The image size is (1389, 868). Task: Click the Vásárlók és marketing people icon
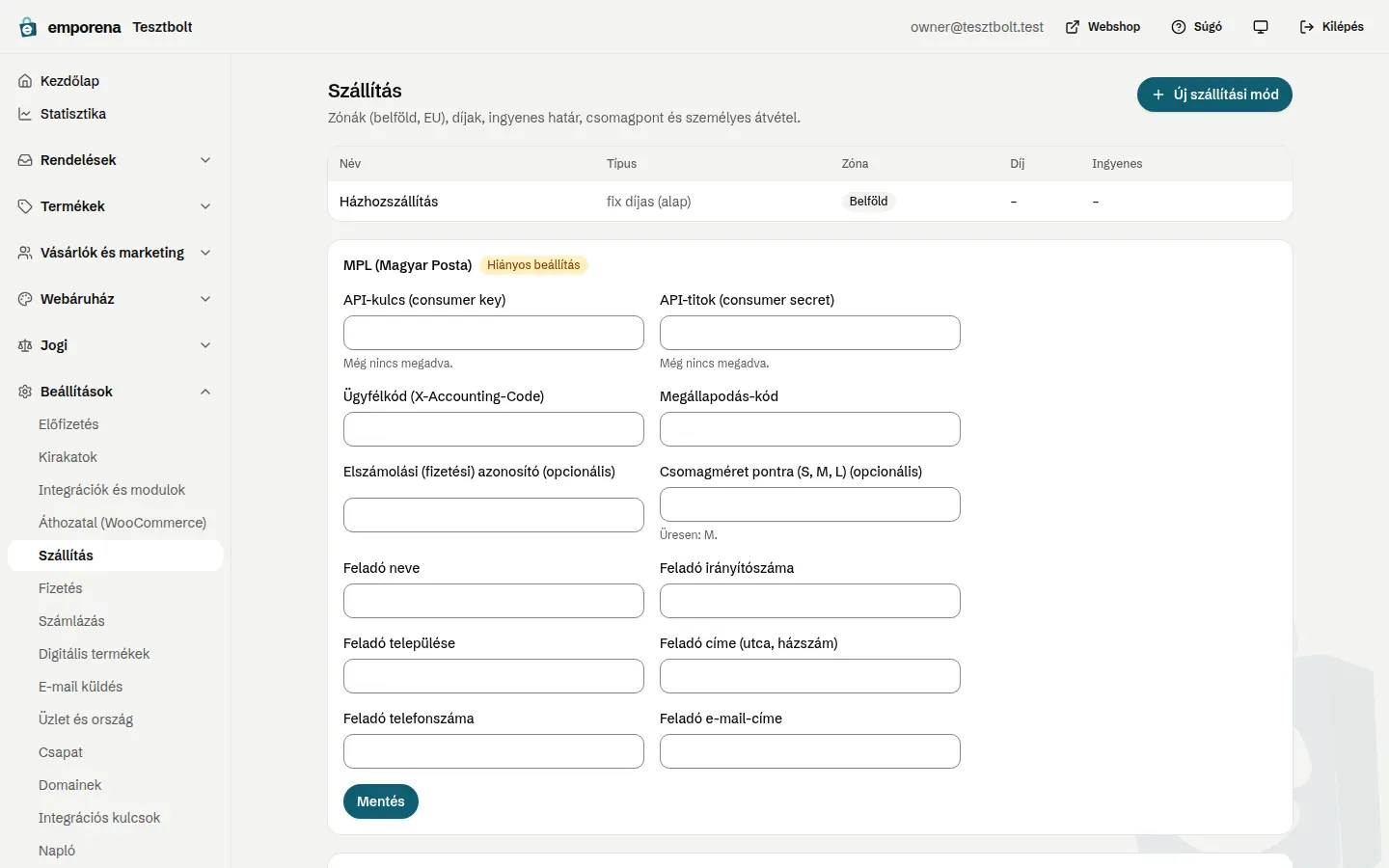click(25, 253)
